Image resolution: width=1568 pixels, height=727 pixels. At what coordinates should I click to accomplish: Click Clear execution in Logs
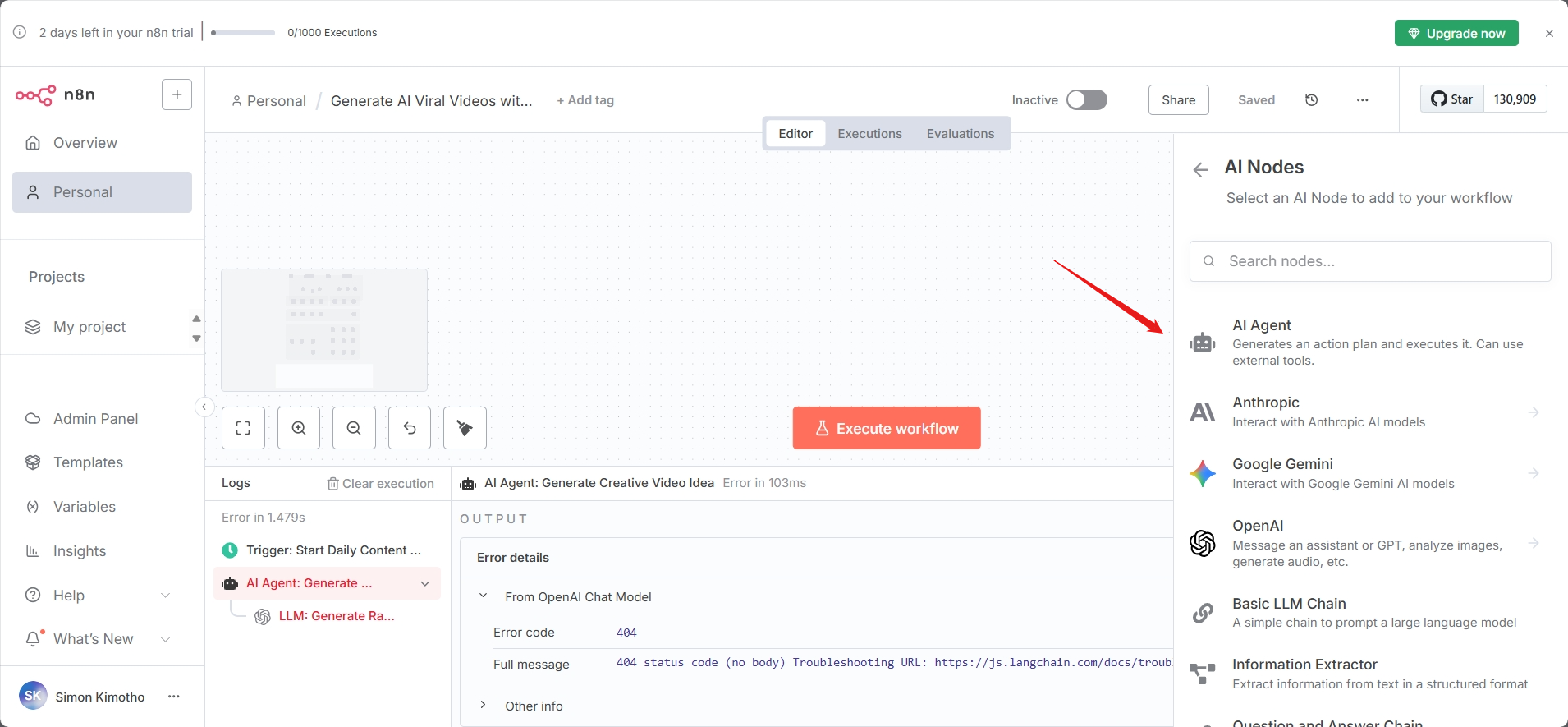coord(381,484)
